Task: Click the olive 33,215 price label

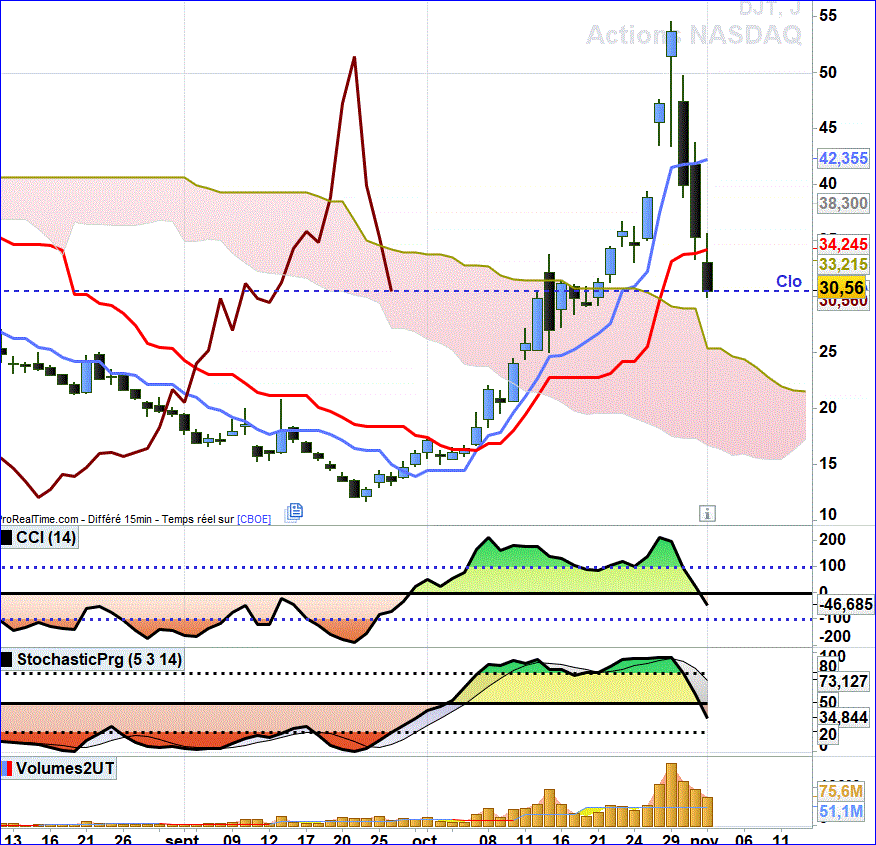Action: point(843,264)
